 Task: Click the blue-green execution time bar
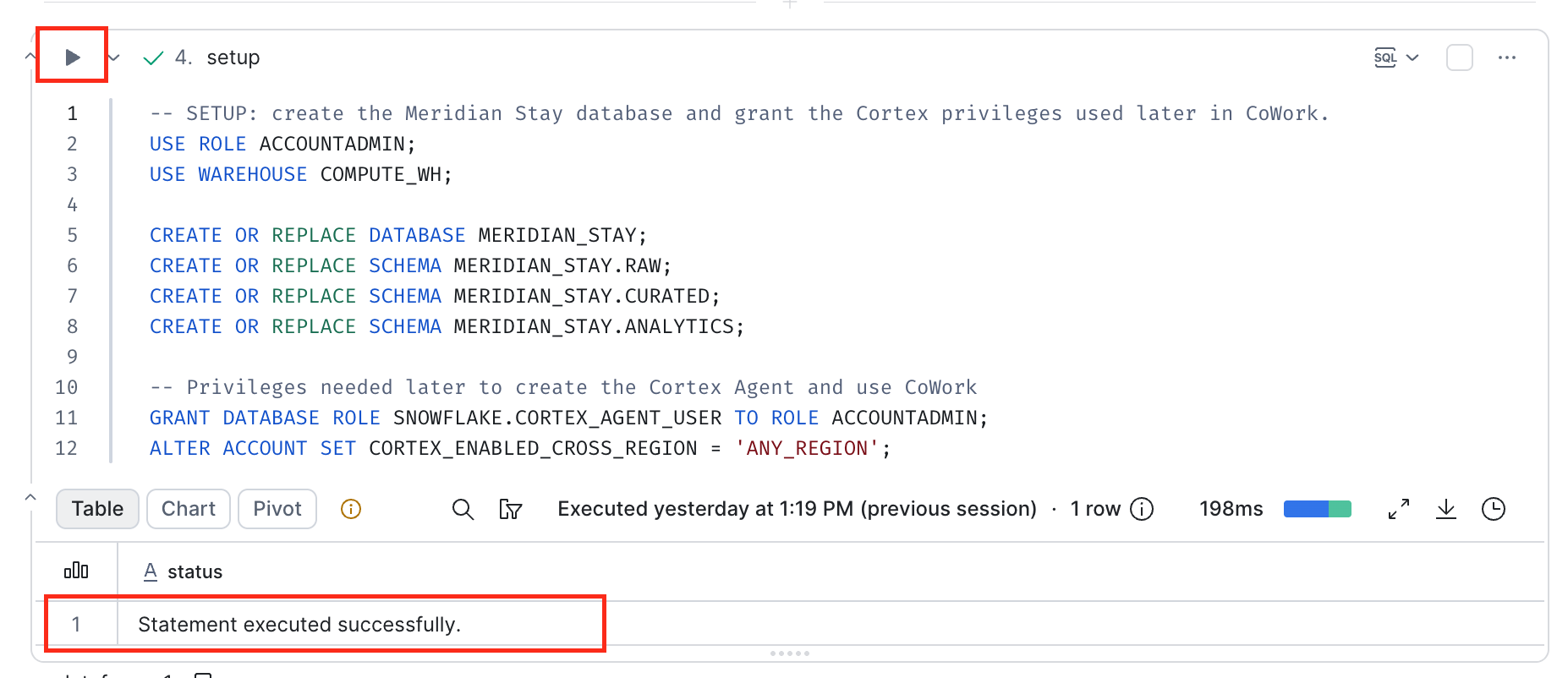(x=1317, y=509)
